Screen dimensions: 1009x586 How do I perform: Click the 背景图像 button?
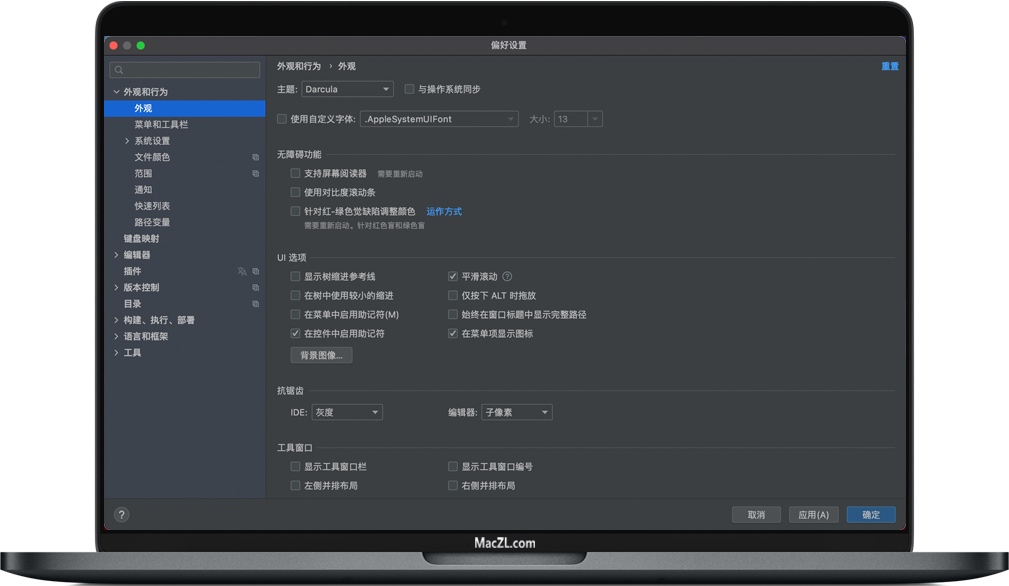pyautogui.click(x=320, y=354)
